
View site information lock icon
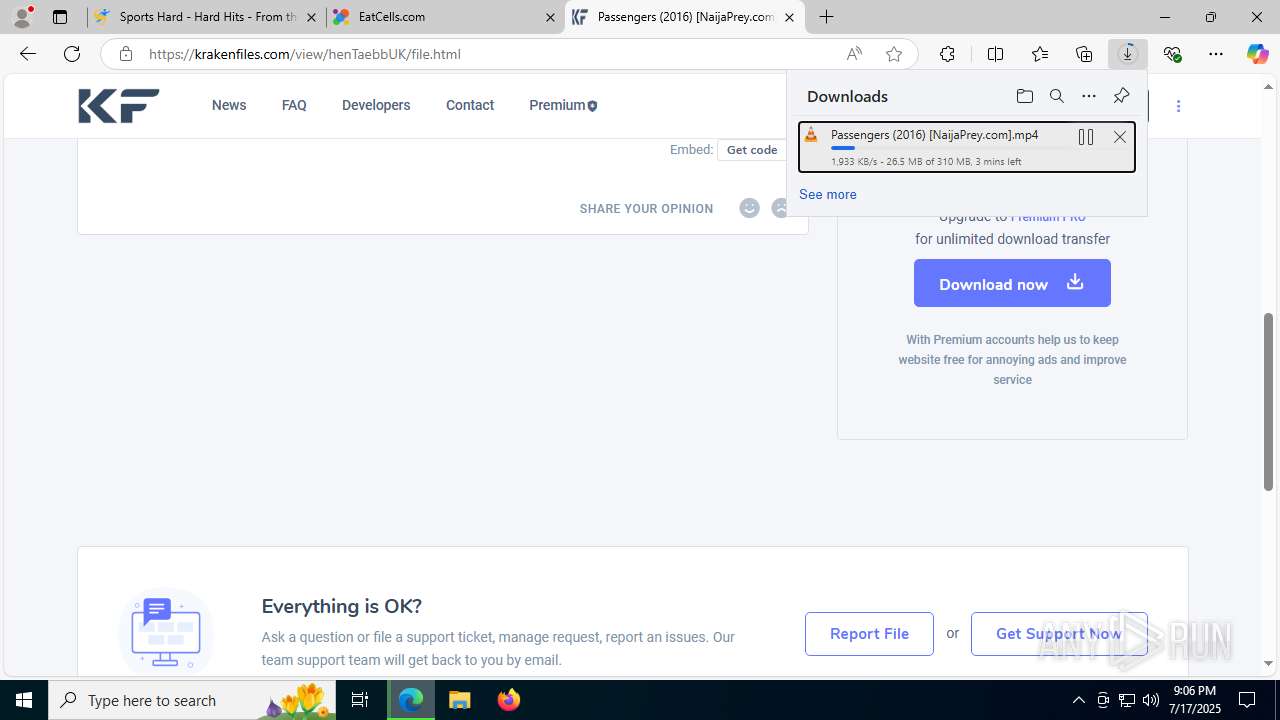pos(126,54)
